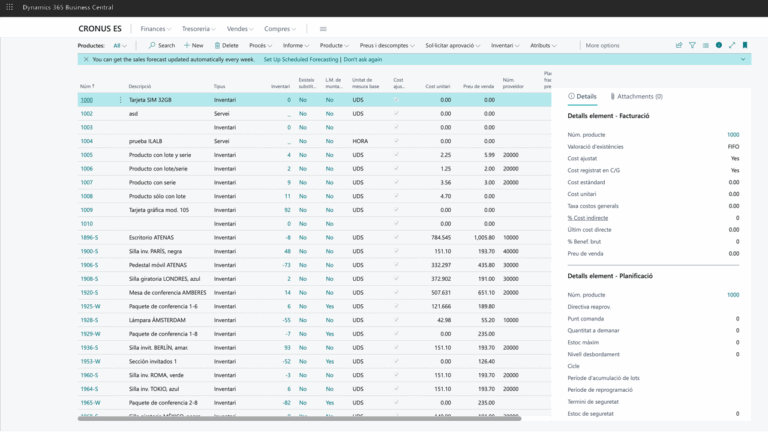Click 'Mesa de conferencia AMBERES' cell
The width and height of the screenshot is (768, 432).
point(168,292)
